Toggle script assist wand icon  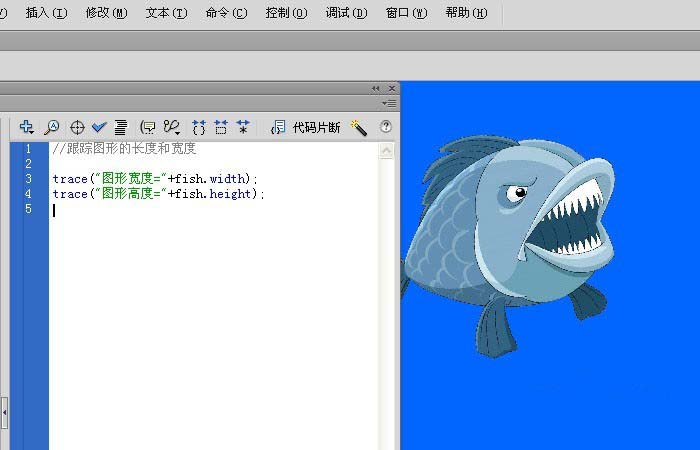click(358, 128)
